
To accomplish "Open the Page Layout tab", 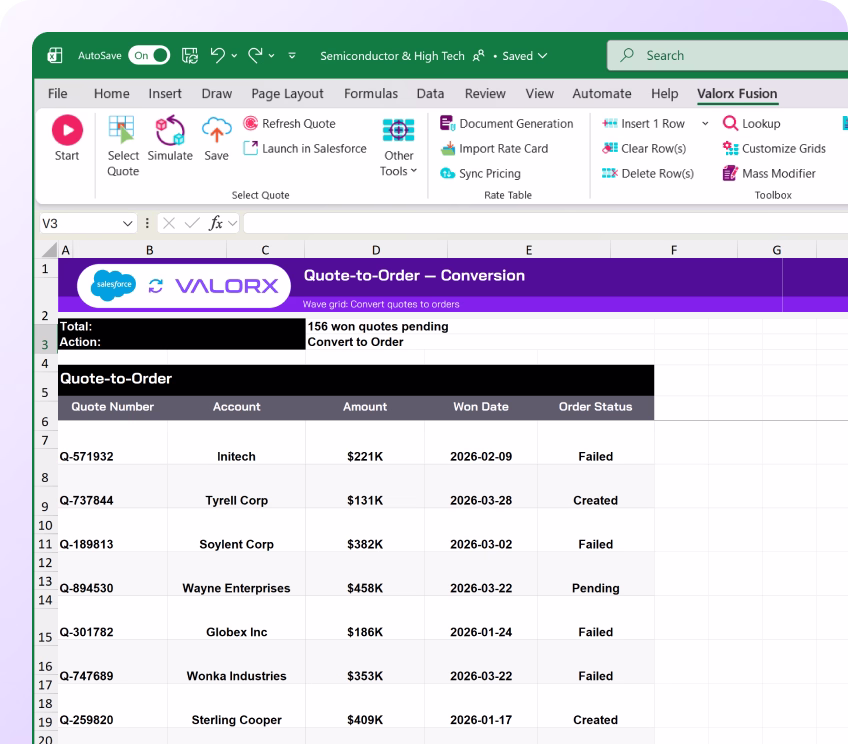I will [287, 94].
